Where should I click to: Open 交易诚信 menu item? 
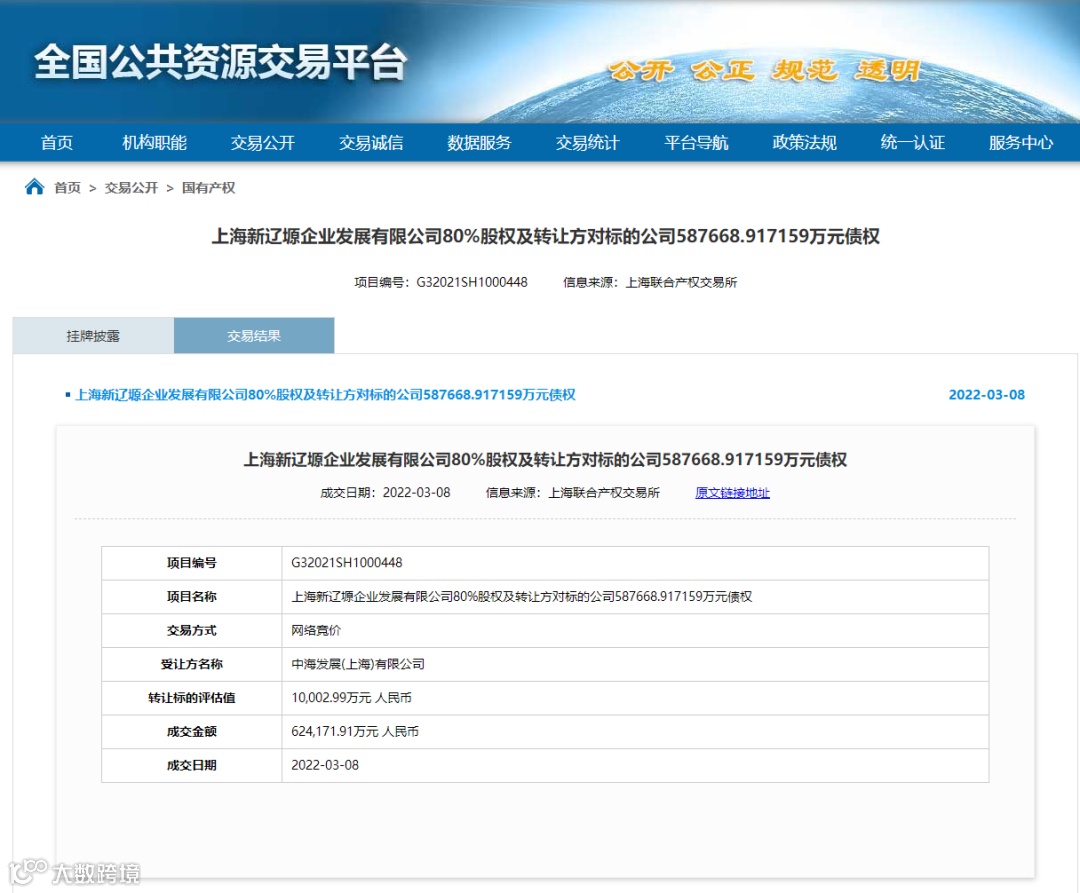(371, 143)
